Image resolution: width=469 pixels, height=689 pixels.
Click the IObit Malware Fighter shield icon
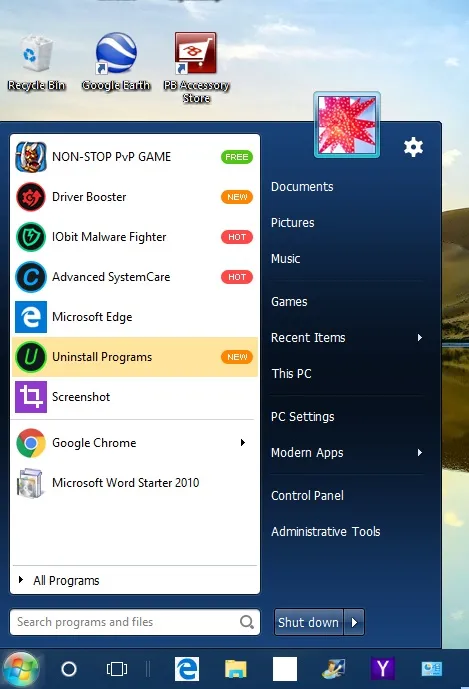(31, 237)
